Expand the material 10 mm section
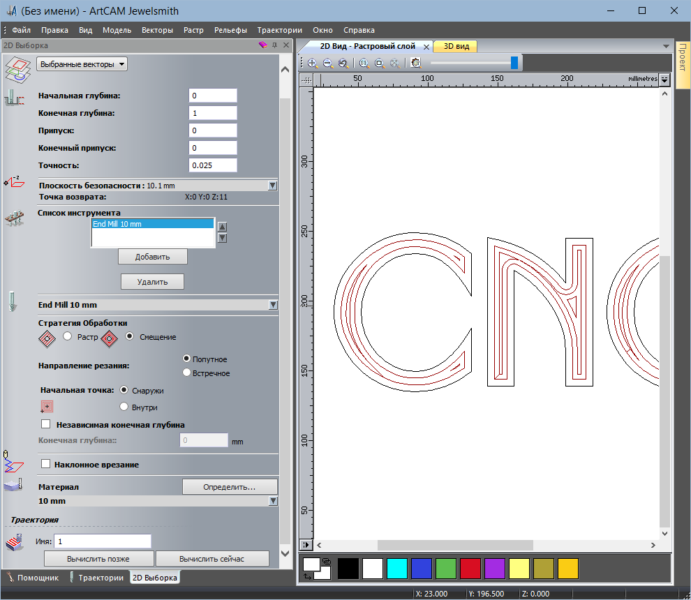 (x=273, y=501)
